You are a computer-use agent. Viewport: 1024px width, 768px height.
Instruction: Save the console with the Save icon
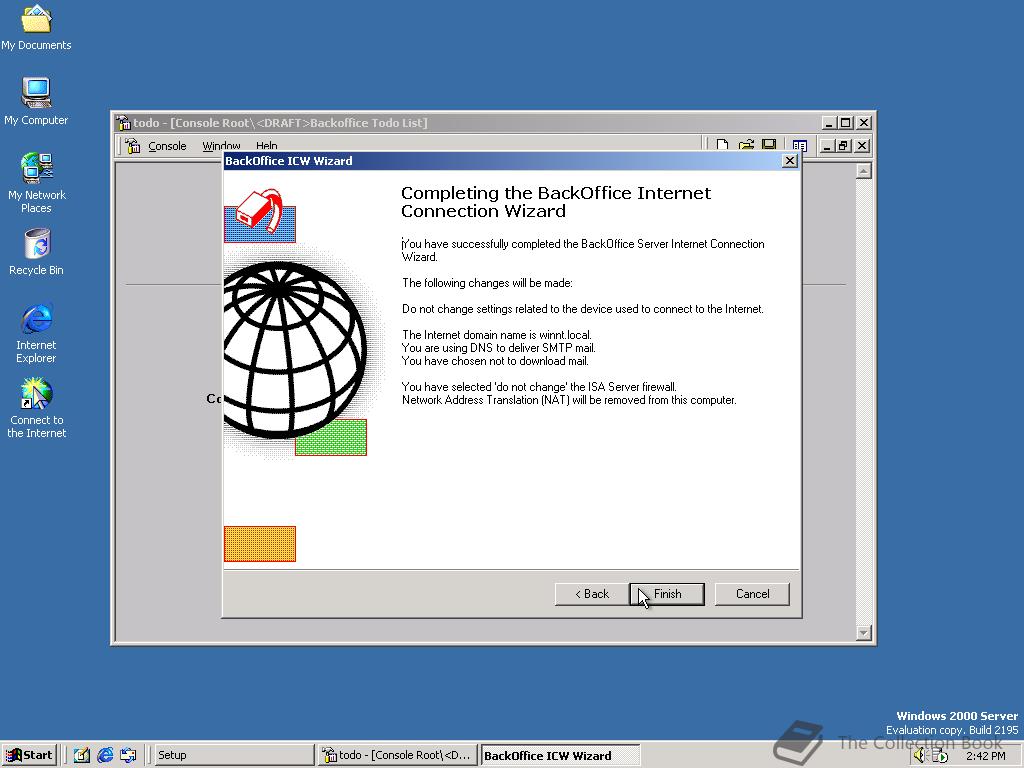pos(769,145)
